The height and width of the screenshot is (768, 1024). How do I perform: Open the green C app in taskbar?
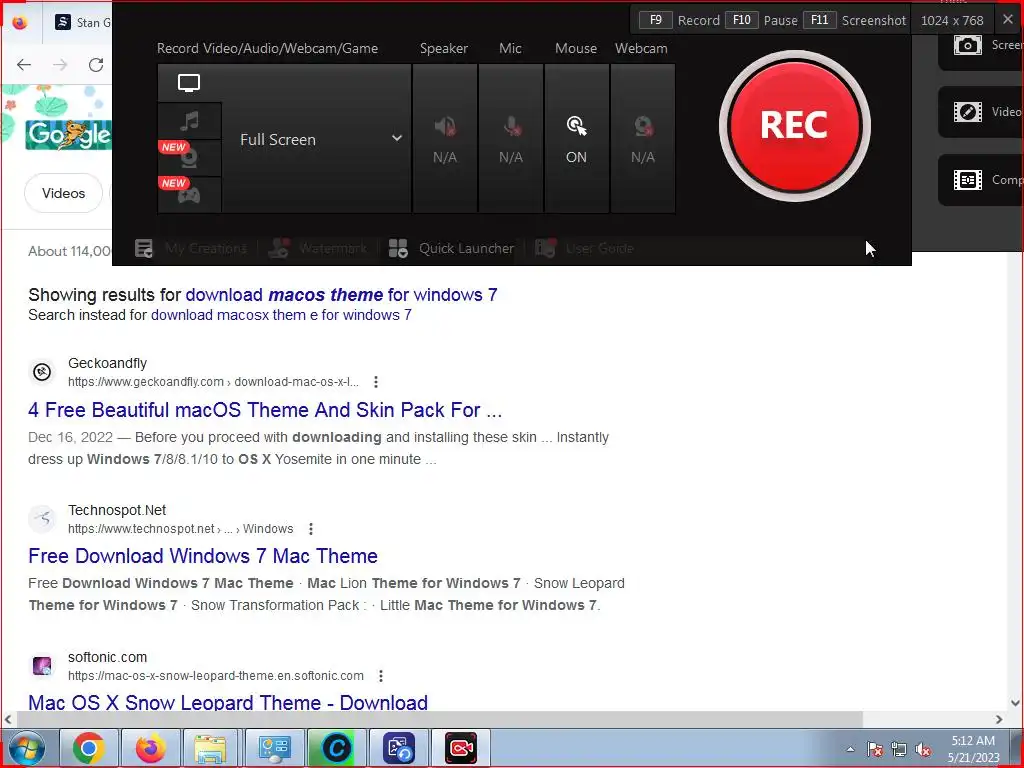point(337,748)
